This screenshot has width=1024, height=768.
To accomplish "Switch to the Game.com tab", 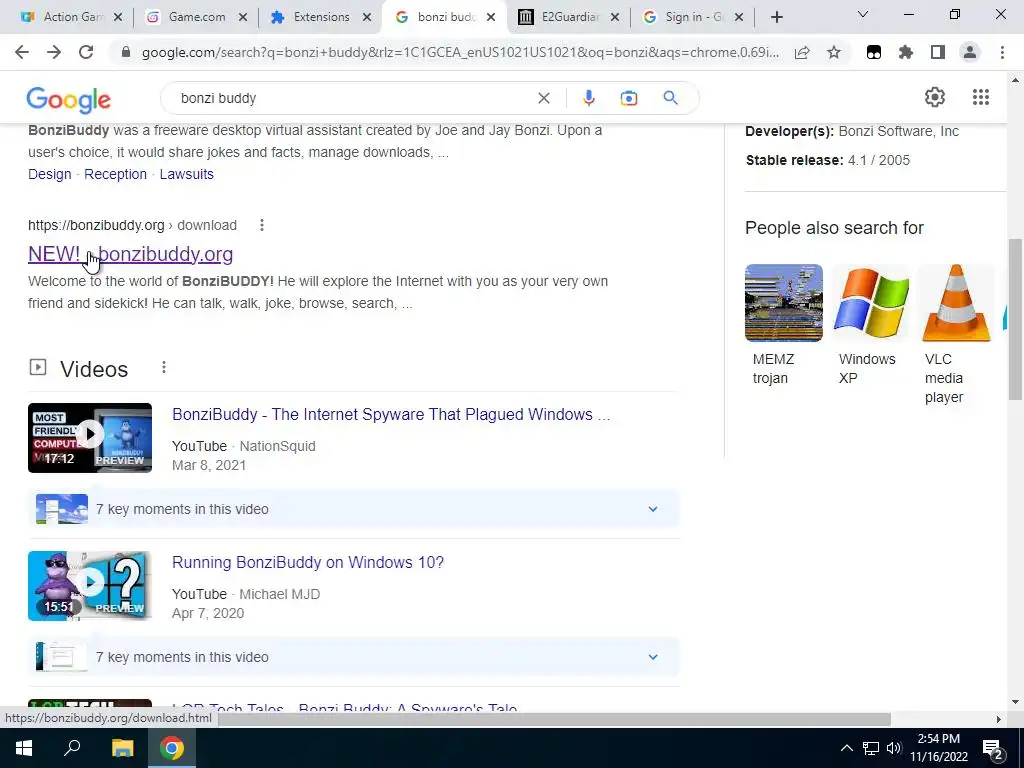I will [189, 17].
